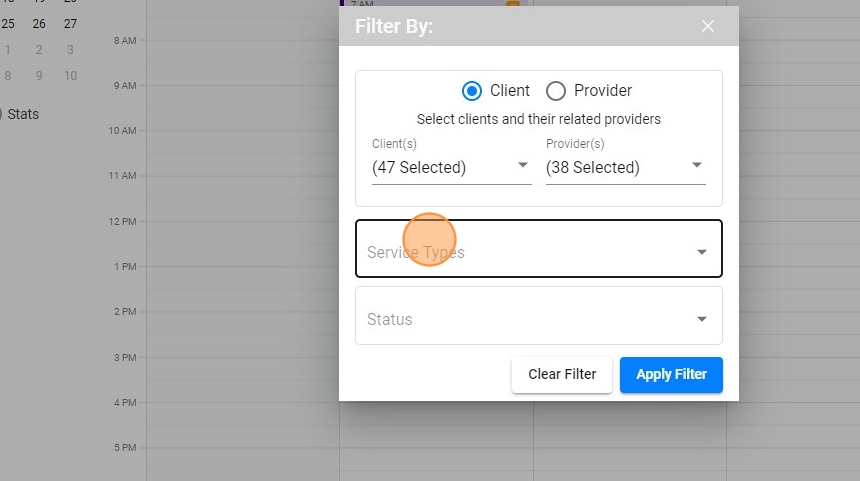Screen dimensions: 860x481
Task: Select the Client radio button
Action: 472,91
